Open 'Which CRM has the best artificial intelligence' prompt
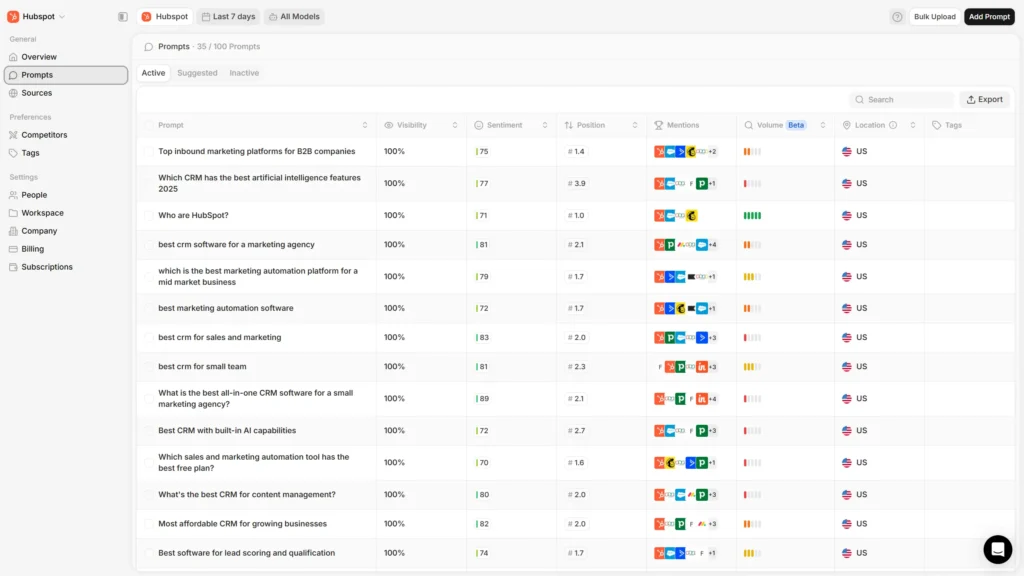This screenshot has height=576, width=1024. pos(259,183)
